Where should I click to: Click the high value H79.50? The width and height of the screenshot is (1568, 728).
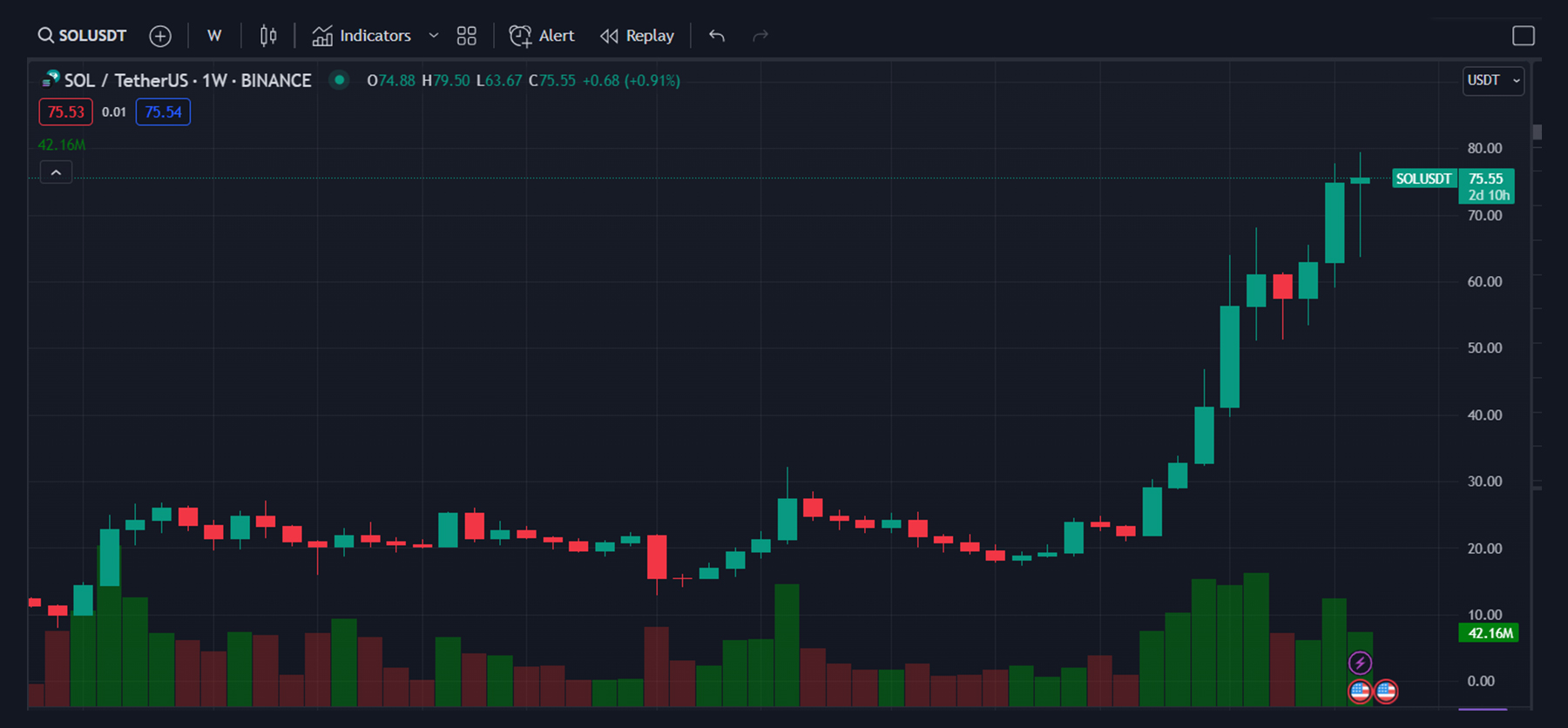tap(445, 81)
